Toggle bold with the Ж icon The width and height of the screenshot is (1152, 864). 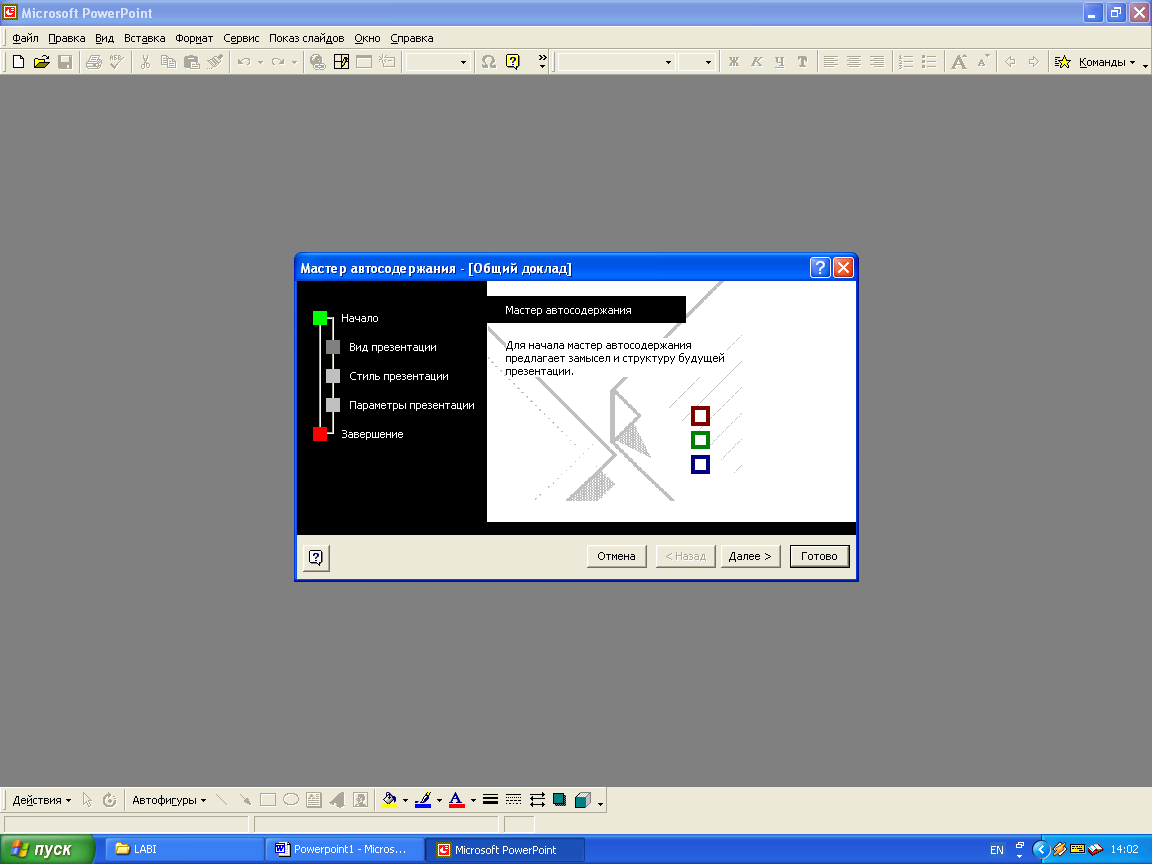click(733, 62)
